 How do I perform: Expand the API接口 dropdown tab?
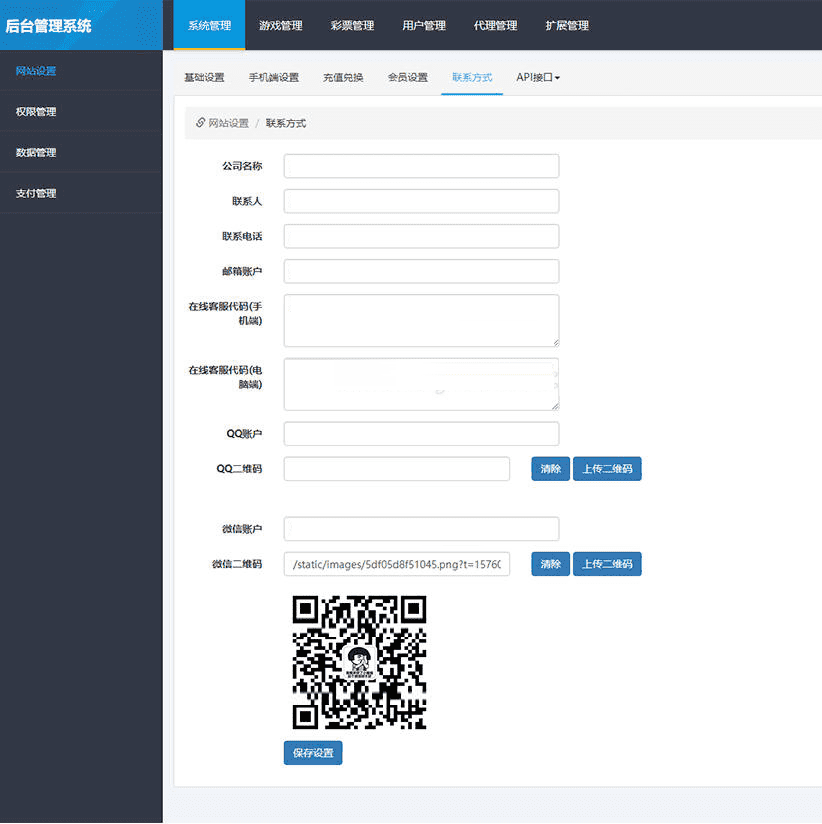click(537, 78)
